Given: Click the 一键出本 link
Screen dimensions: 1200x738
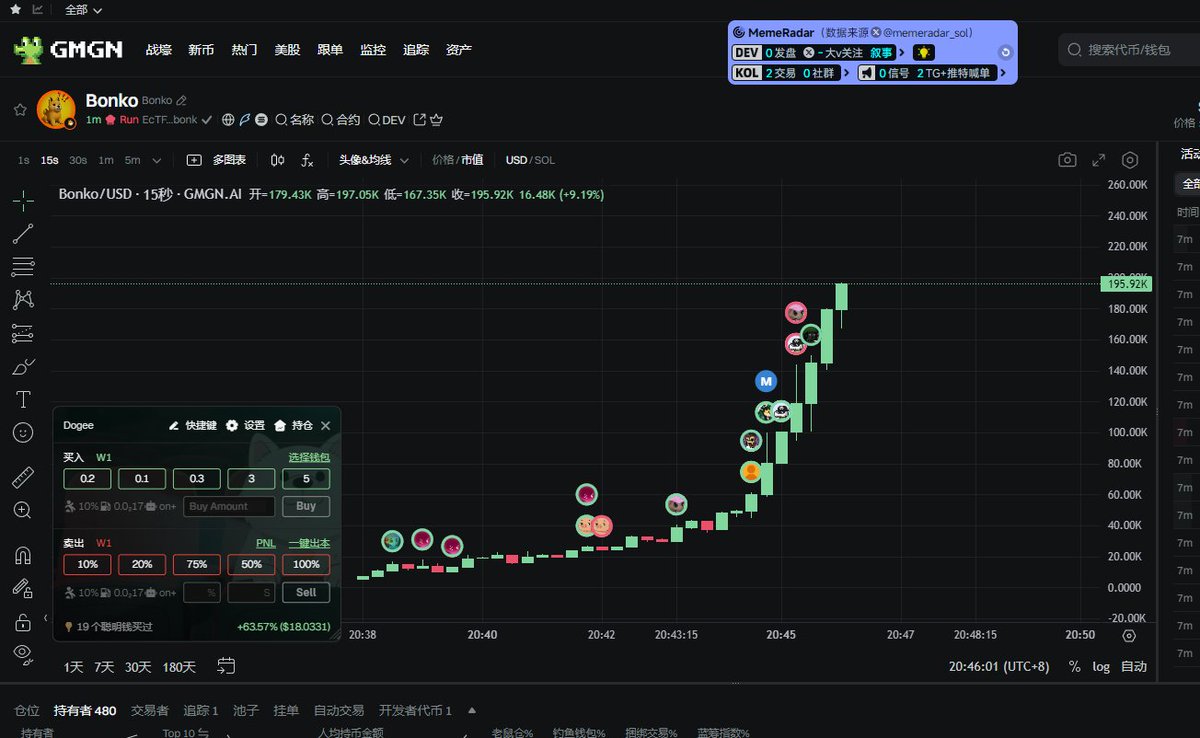Looking at the screenshot, I should pyautogui.click(x=309, y=543).
